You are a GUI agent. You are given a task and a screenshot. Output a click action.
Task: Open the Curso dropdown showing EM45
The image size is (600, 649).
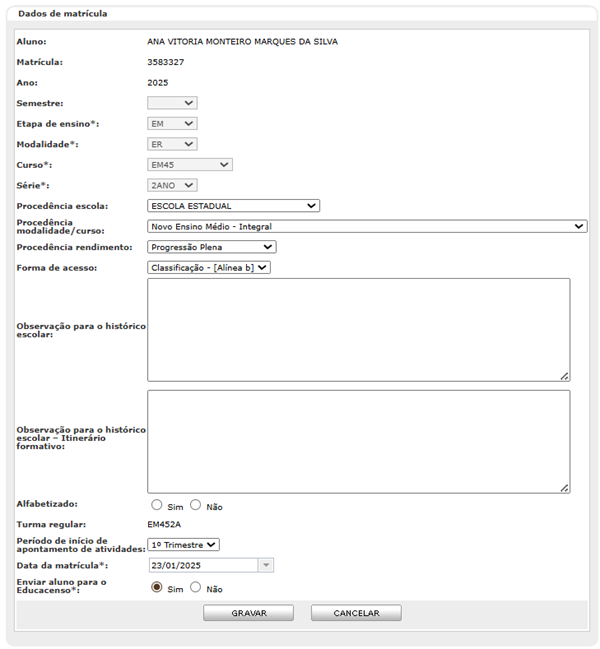point(189,165)
